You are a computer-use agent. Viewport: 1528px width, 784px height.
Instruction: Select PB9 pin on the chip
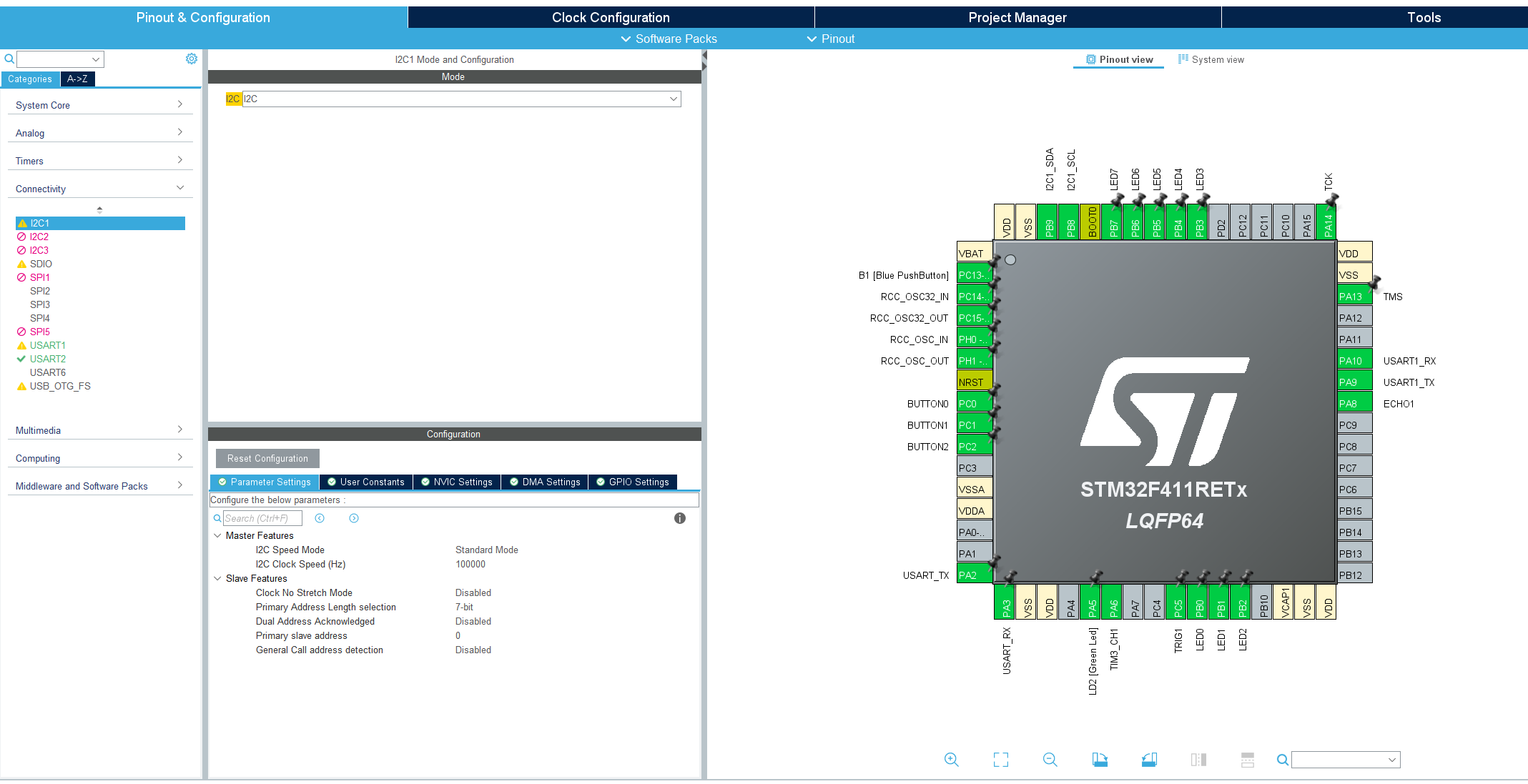(1049, 223)
